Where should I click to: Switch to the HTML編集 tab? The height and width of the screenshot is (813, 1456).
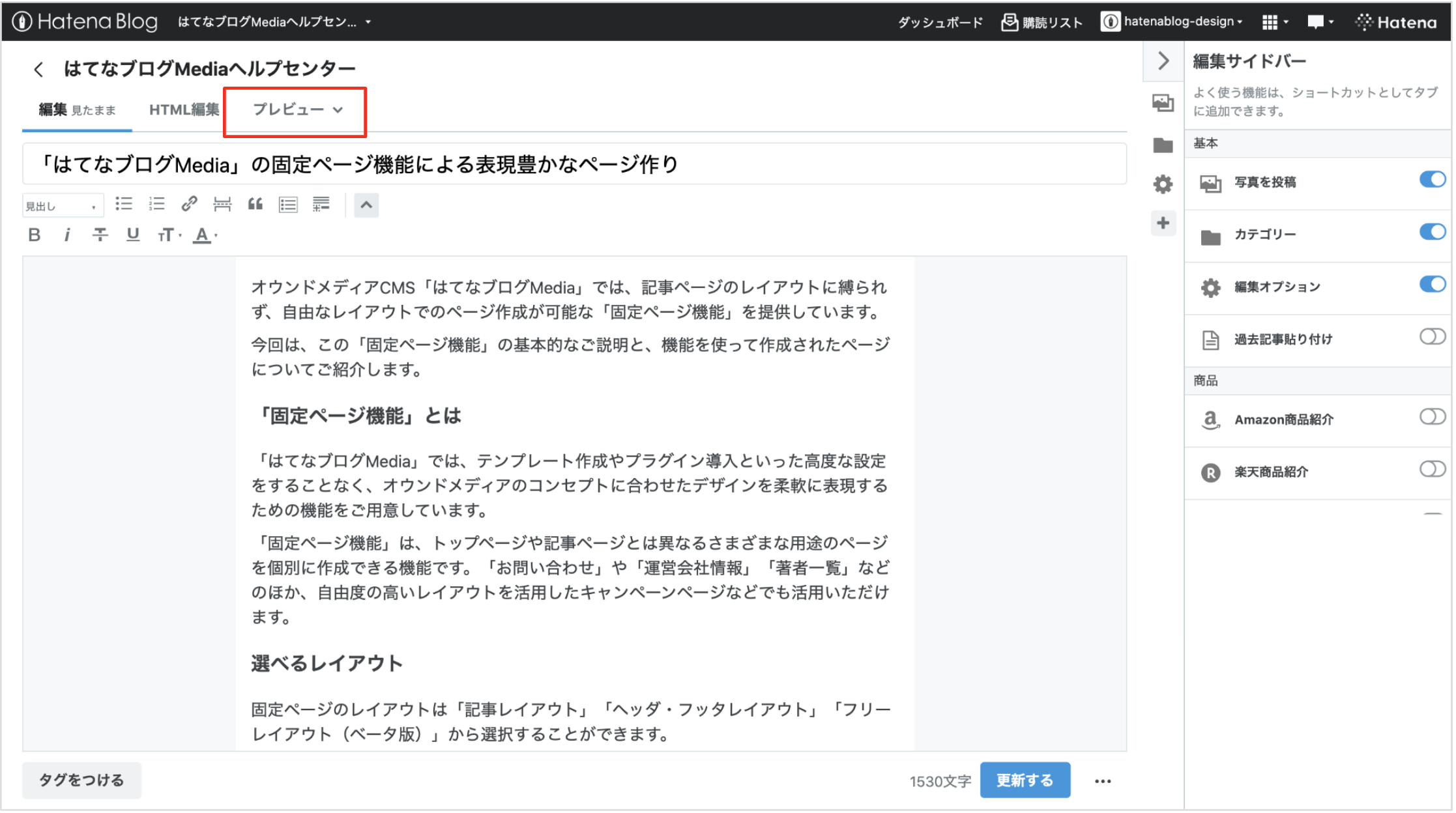[x=184, y=109]
